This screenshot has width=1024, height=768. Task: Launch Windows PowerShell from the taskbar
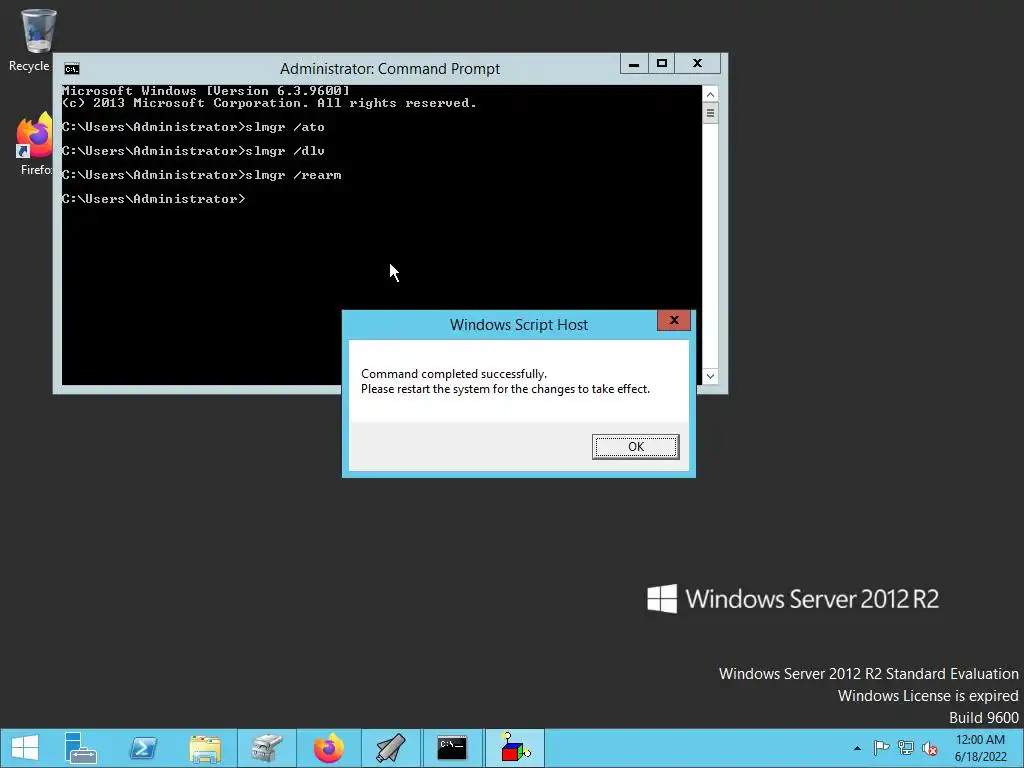click(x=143, y=748)
